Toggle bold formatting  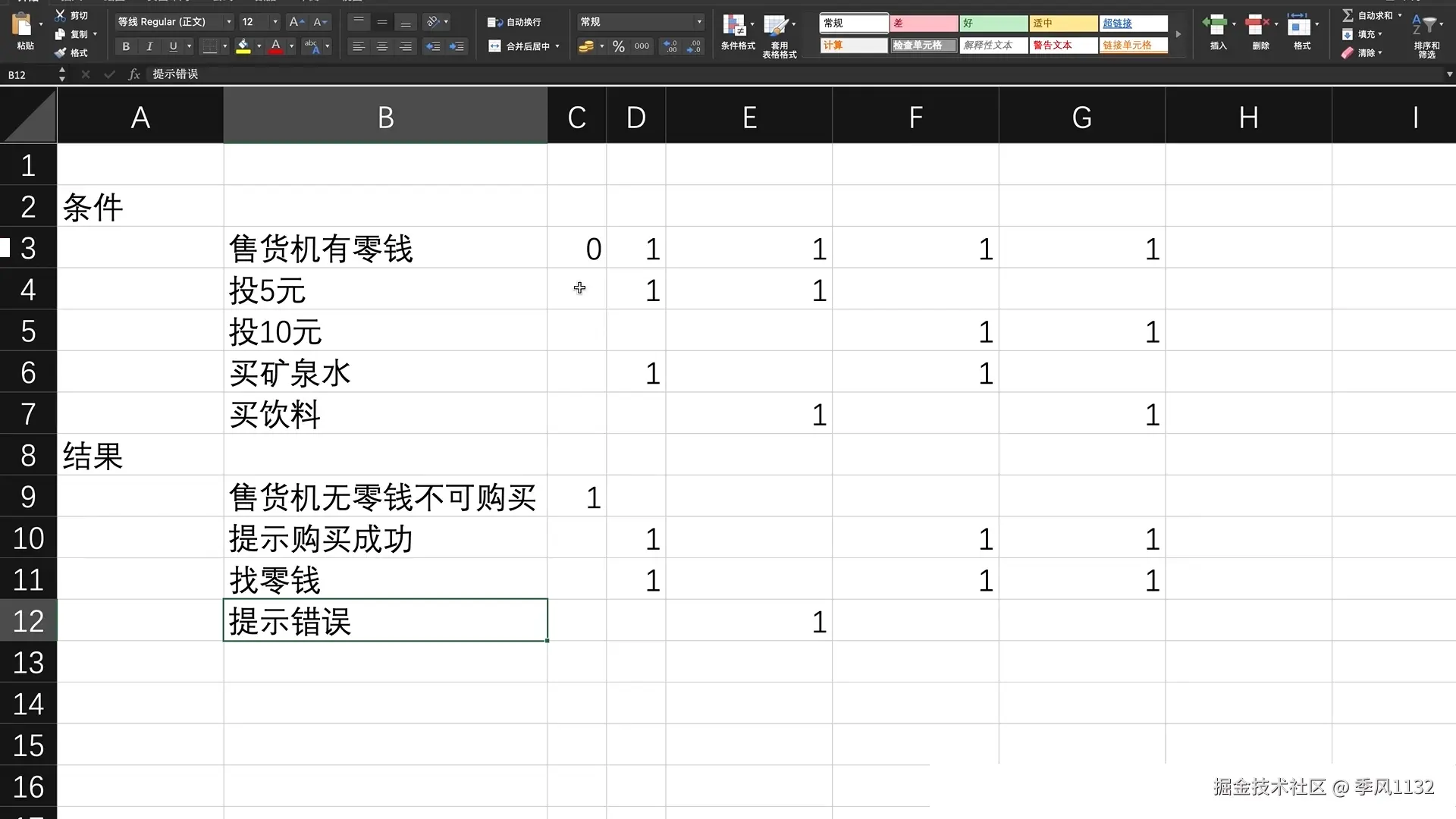[x=126, y=47]
